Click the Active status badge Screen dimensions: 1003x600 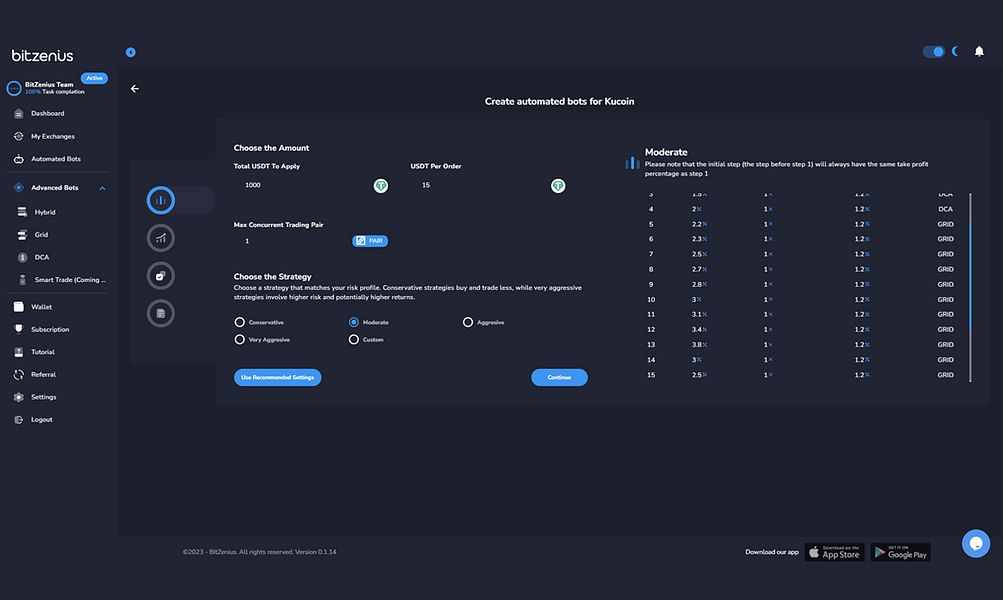(x=94, y=78)
